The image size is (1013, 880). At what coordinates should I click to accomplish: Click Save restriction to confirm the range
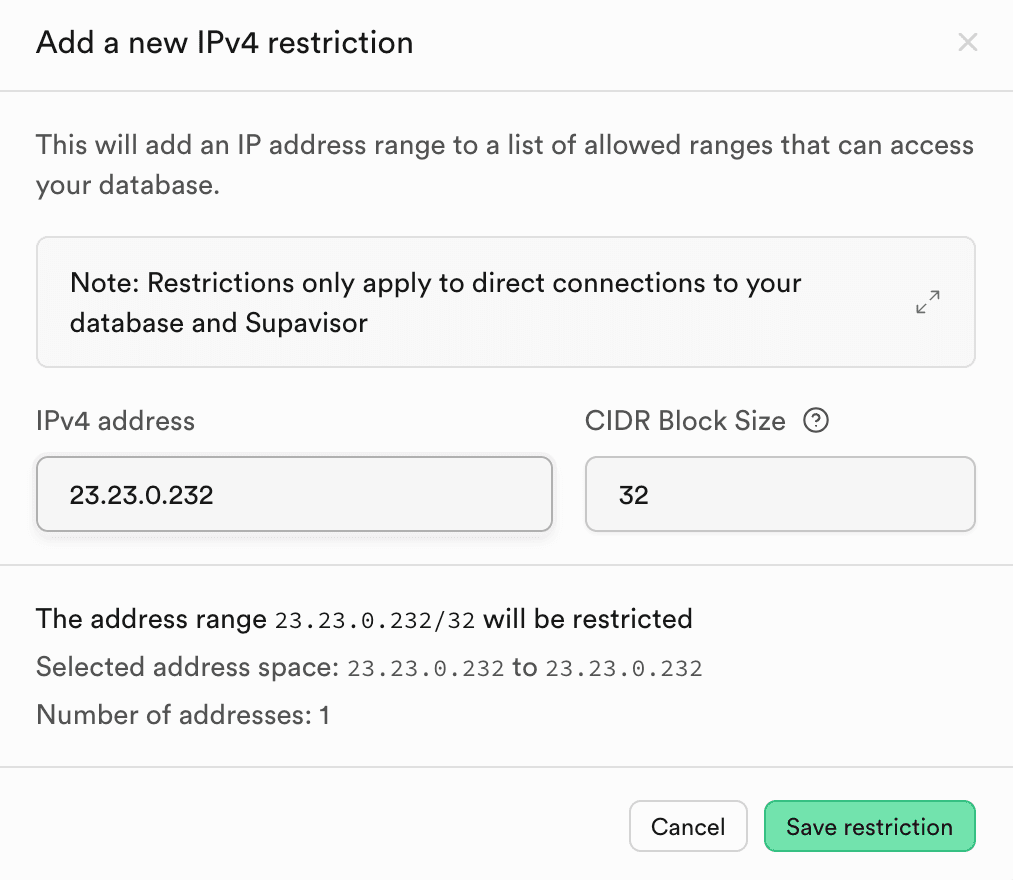(869, 826)
